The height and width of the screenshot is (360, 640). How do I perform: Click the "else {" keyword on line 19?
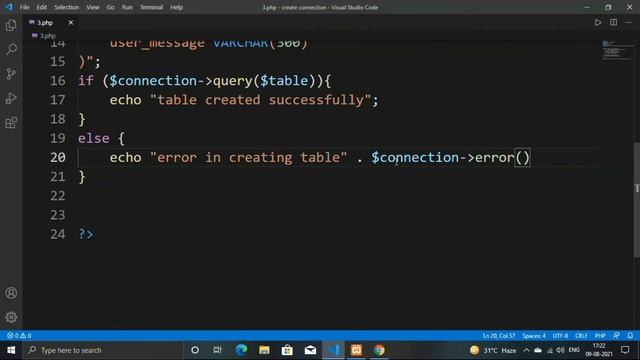[x=101, y=138]
